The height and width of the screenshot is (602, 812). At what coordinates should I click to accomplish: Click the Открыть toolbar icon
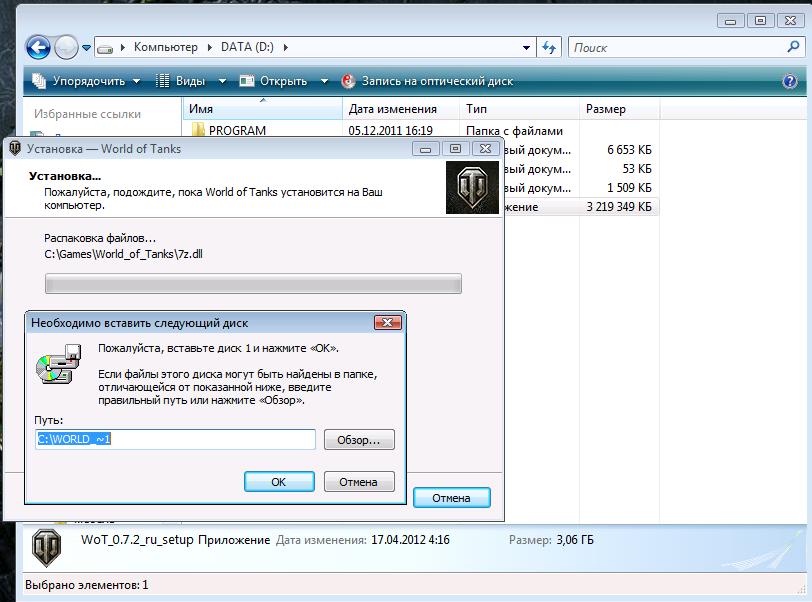pos(246,81)
